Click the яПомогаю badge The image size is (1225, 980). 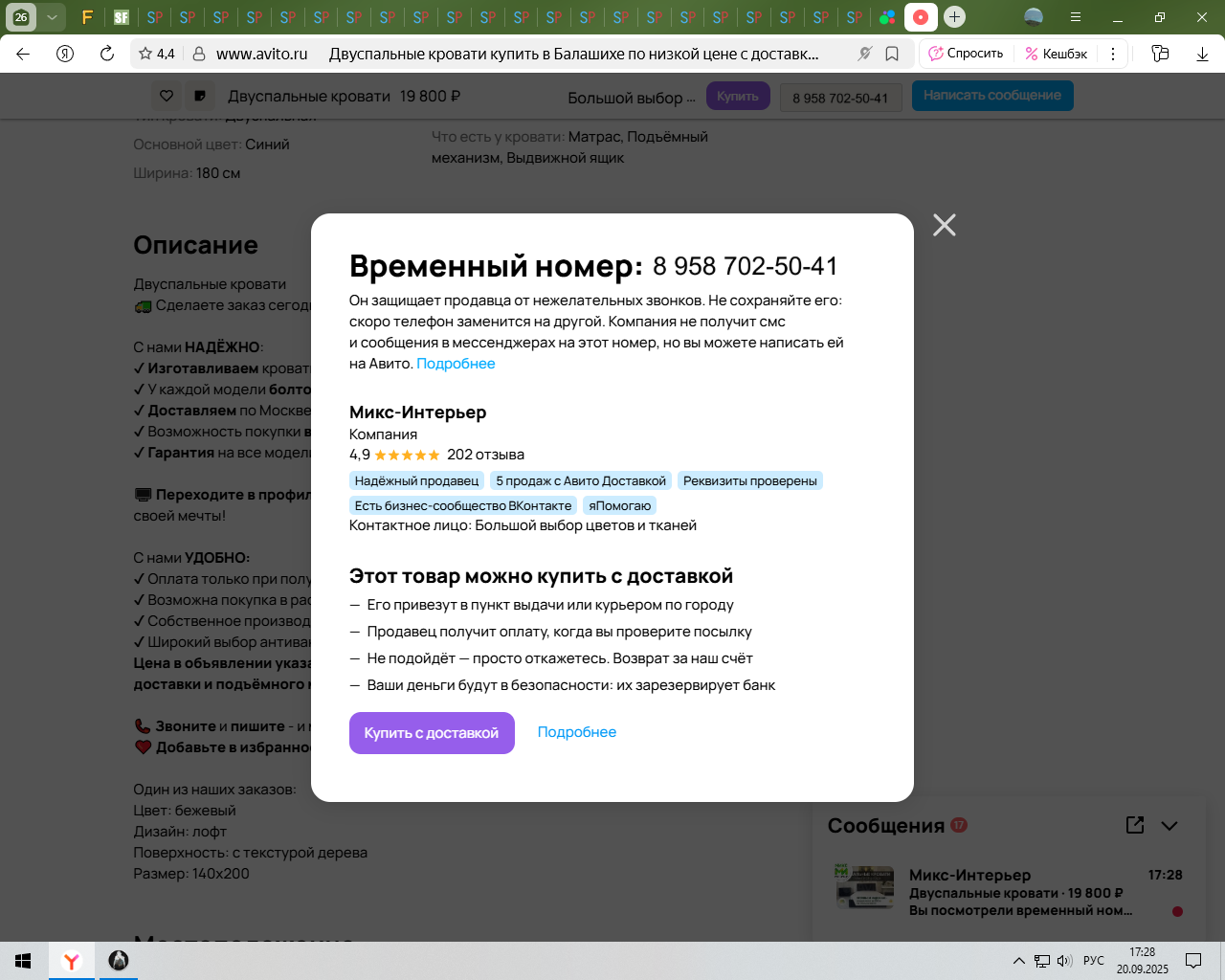(x=619, y=505)
